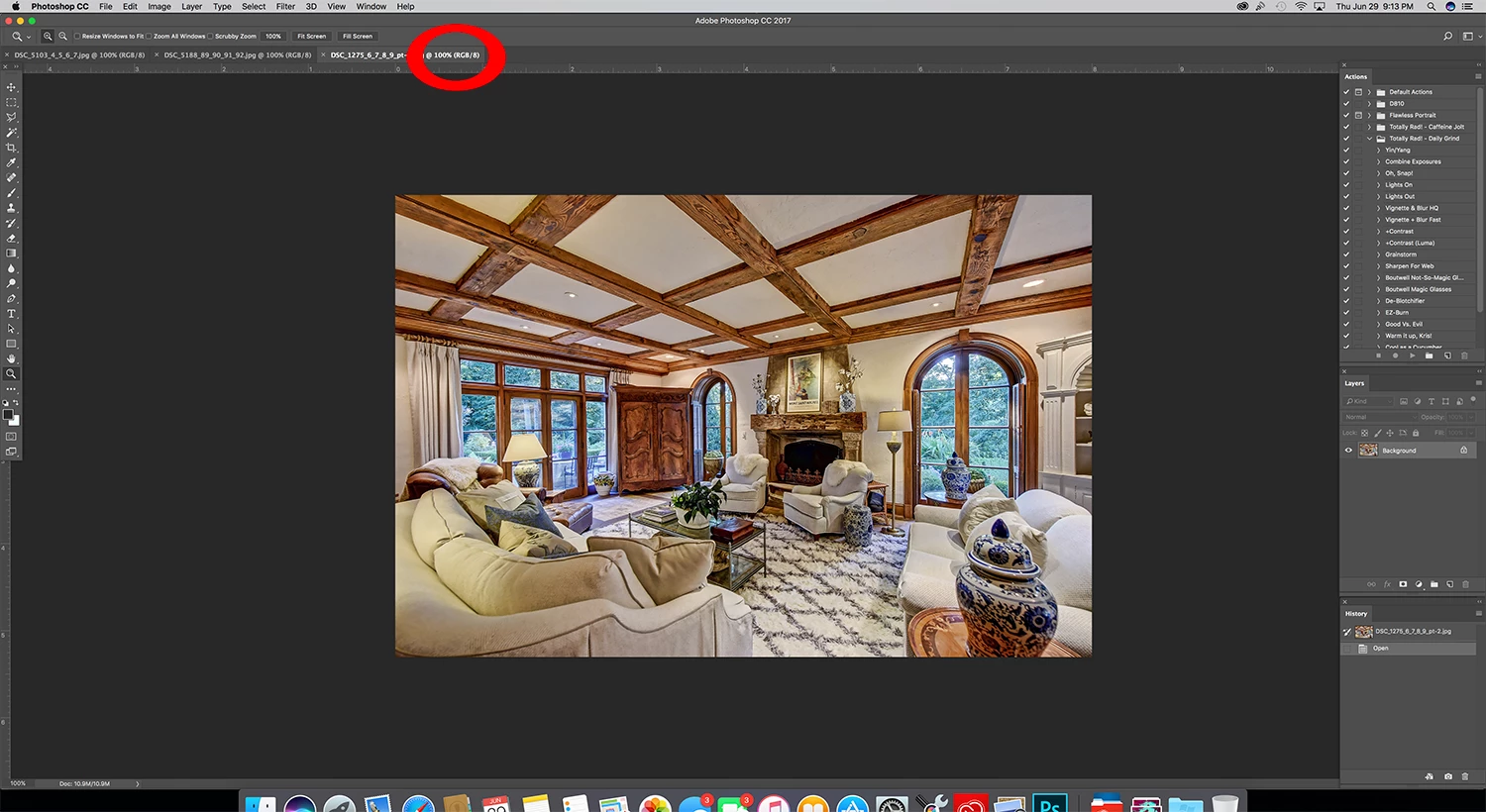The height and width of the screenshot is (812, 1486).
Task: Create new snapshot camera icon in History
Action: pos(1448,776)
